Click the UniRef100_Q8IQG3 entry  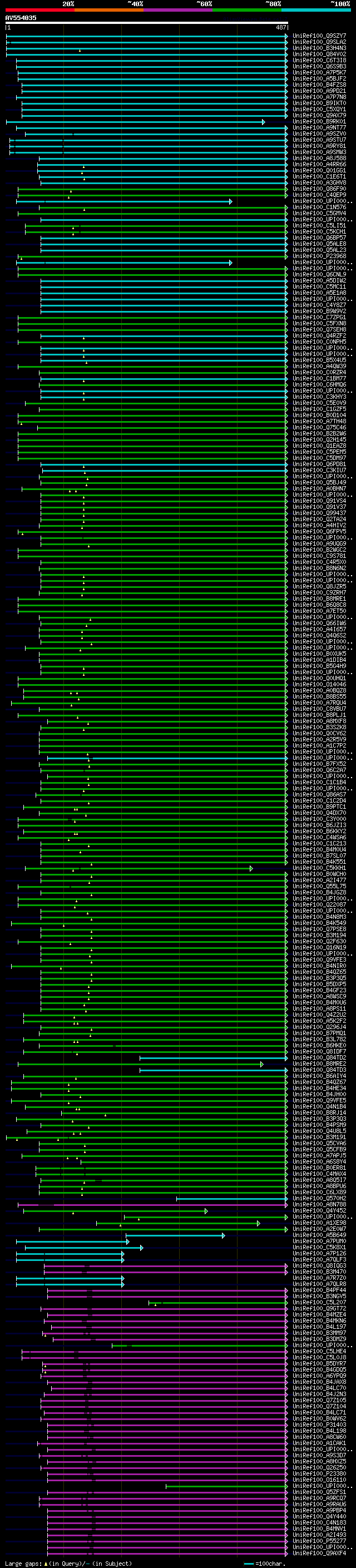(x=319, y=1265)
